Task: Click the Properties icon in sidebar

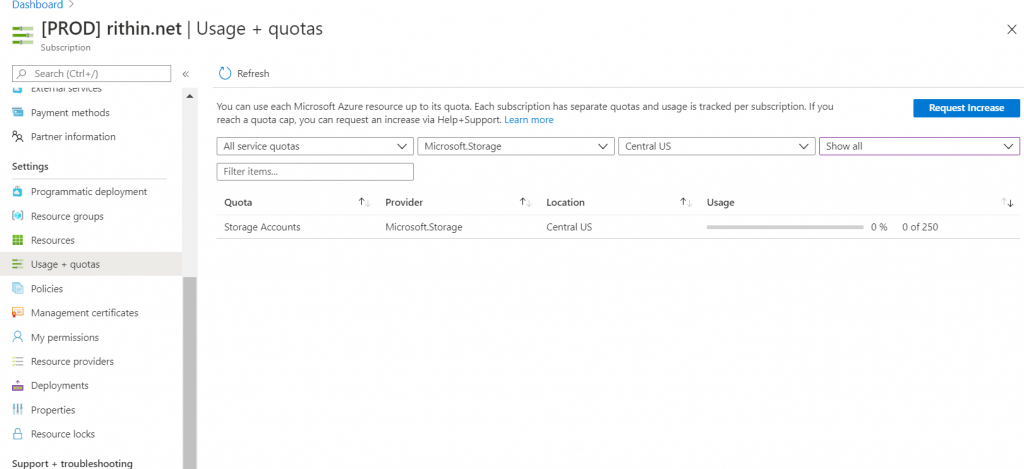Action: point(17,410)
